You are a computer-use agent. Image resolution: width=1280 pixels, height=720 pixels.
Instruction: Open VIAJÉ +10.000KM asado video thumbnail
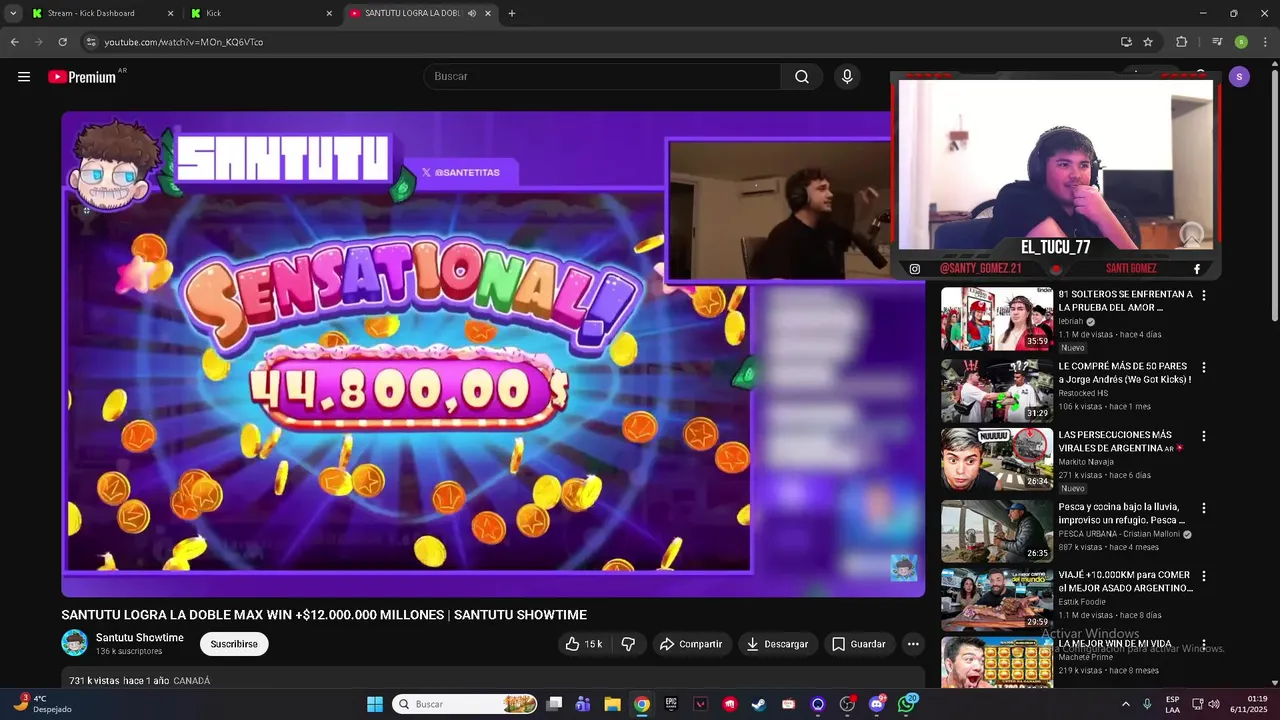click(x=996, y=600)
